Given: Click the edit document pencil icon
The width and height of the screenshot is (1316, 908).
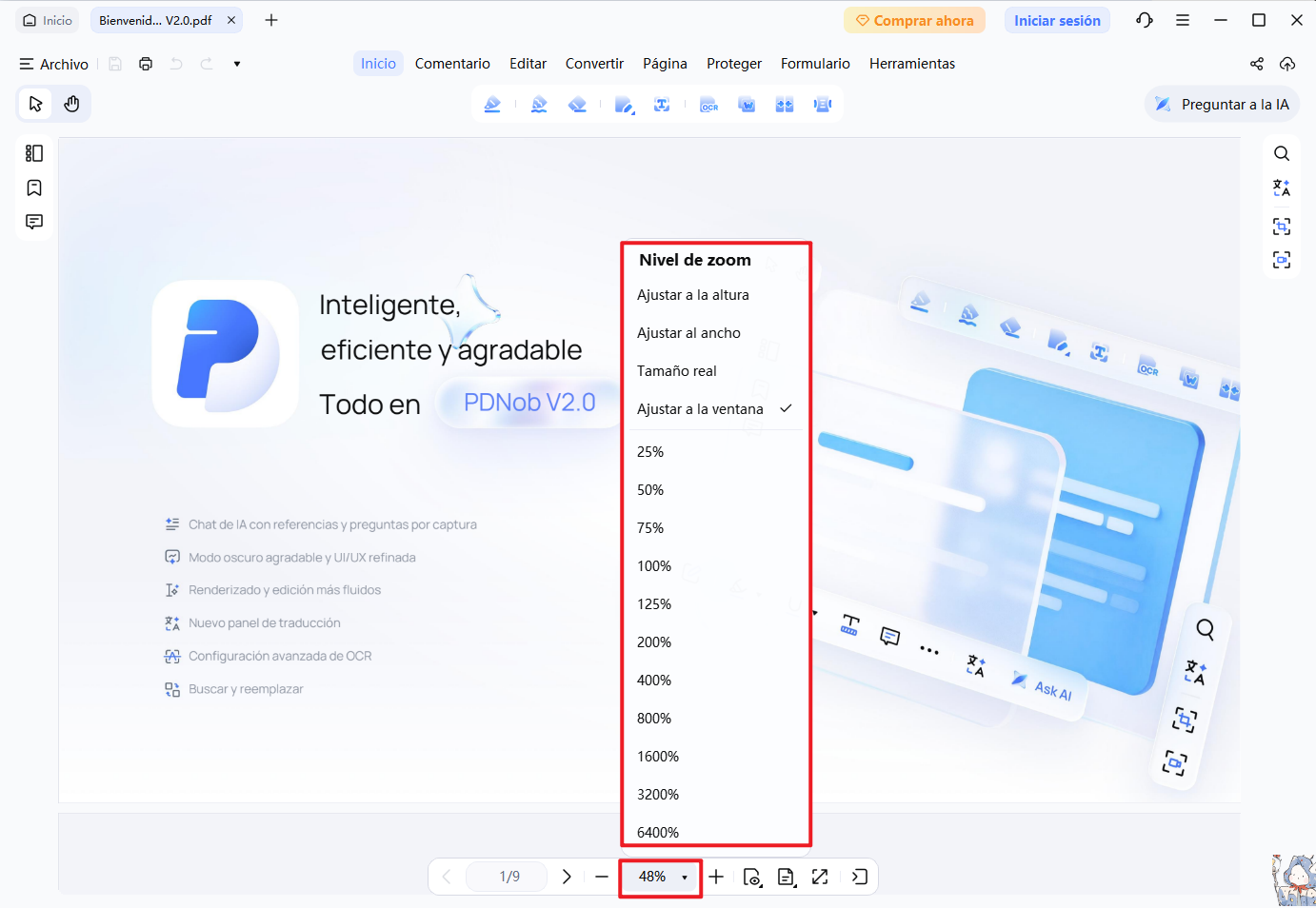Looking at the screenshot, I should 624,105.
